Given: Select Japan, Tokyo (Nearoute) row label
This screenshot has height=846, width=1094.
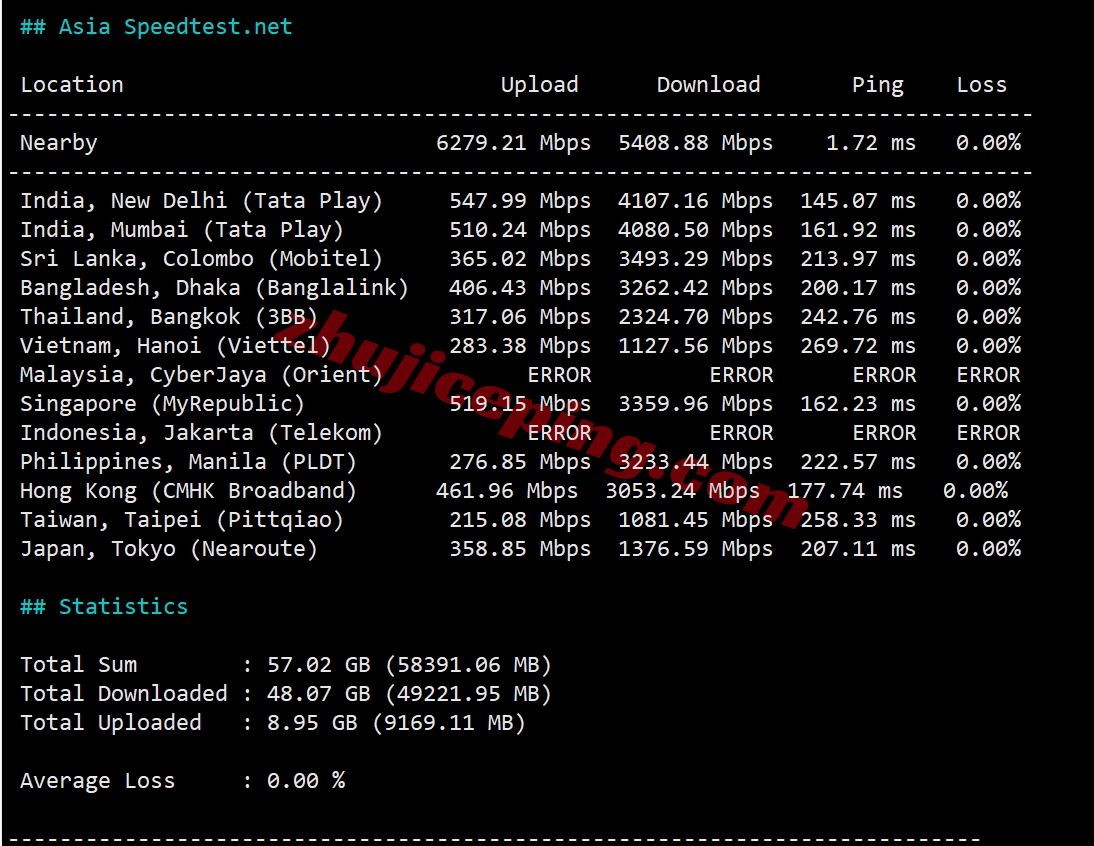Looking at the screenshot, I should pyautogui.click(x=168, y=549).
